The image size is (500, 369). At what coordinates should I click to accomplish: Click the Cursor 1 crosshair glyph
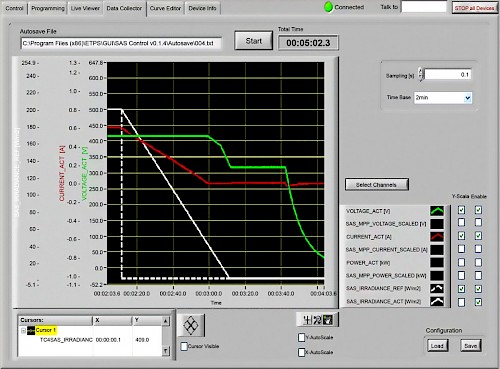pos(31,330)
